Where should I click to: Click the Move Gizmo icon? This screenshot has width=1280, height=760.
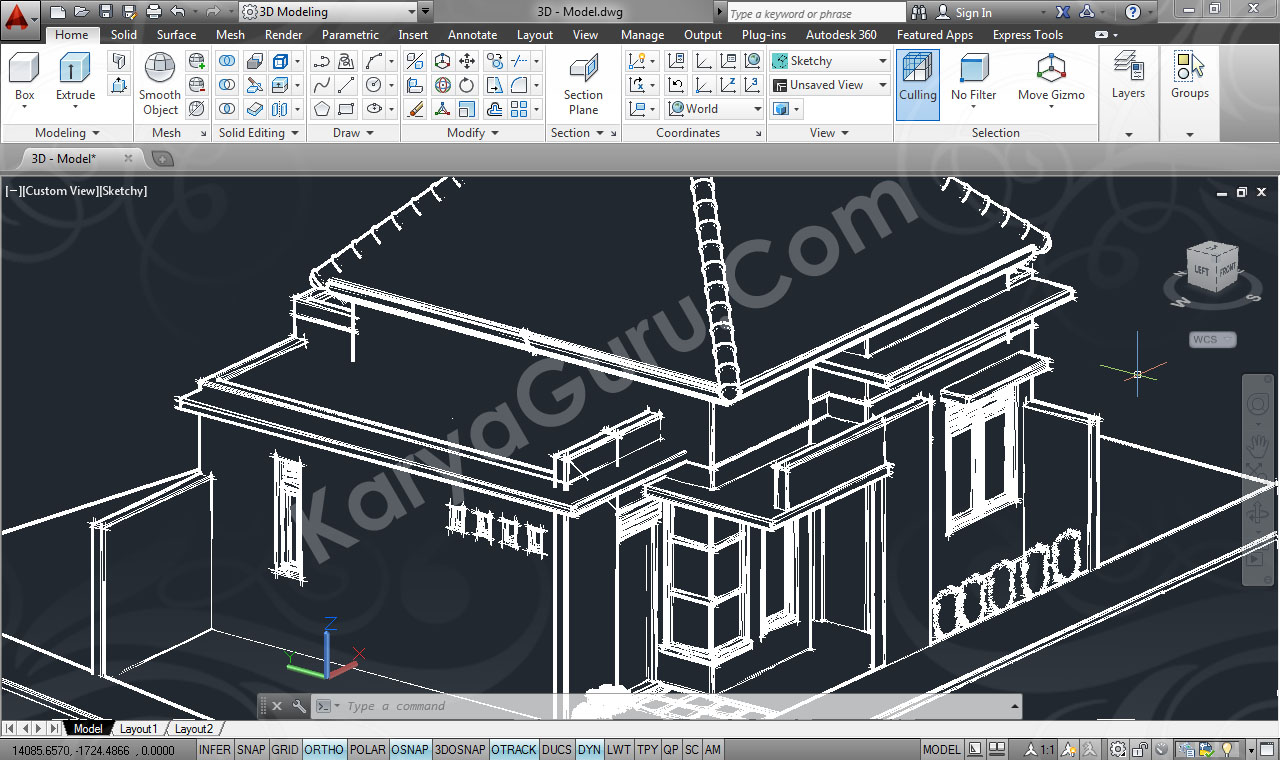coord(1050,70)
